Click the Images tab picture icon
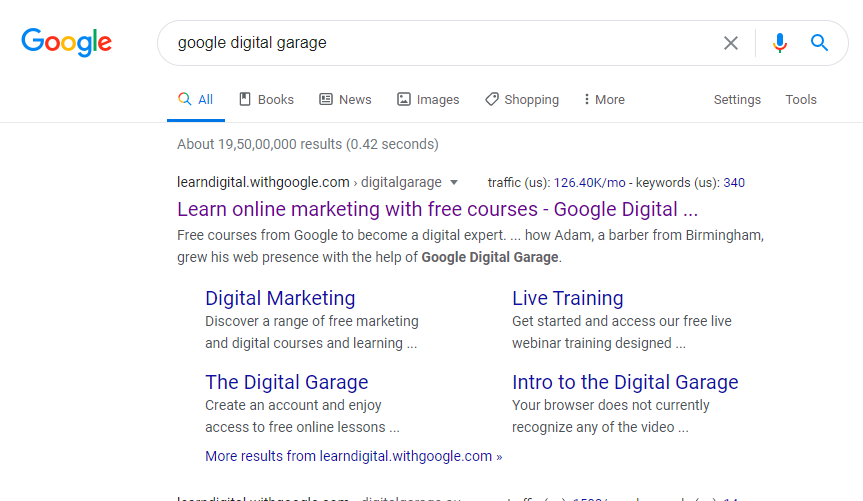The width and height of the screenshot is (863, 501). [403, 99]
